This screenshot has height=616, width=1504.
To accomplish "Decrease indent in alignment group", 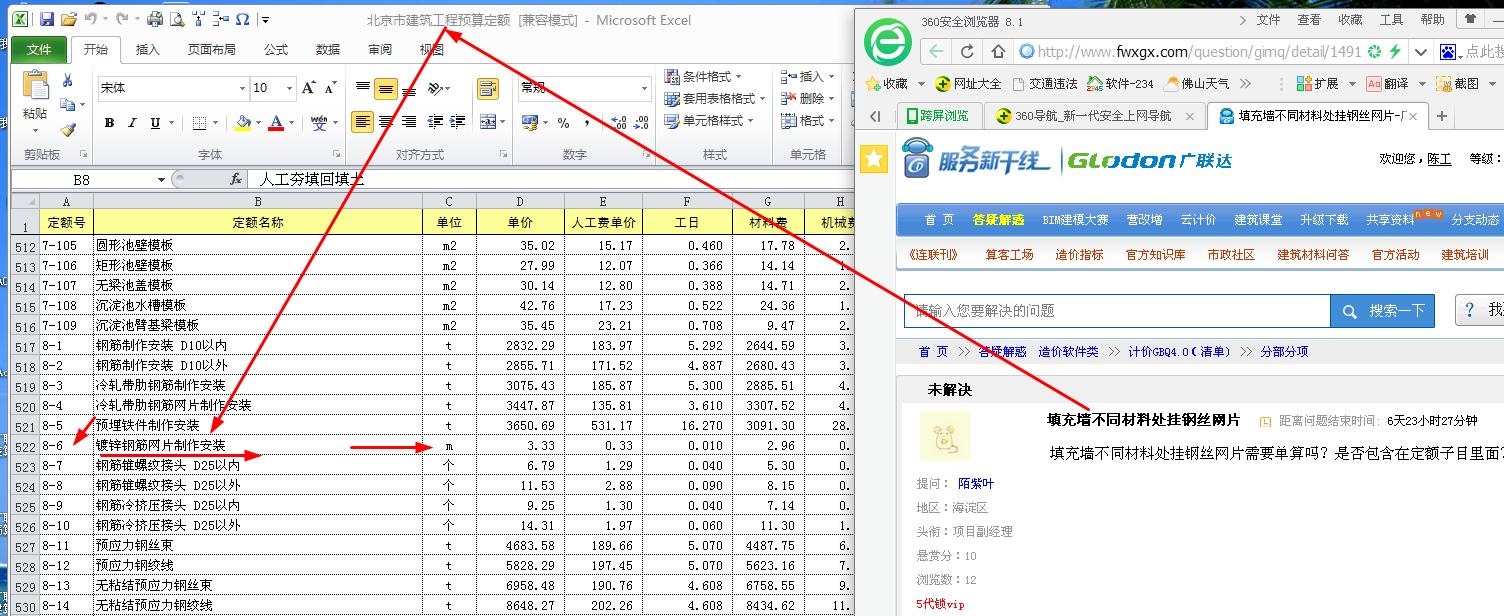I will 436,122.
